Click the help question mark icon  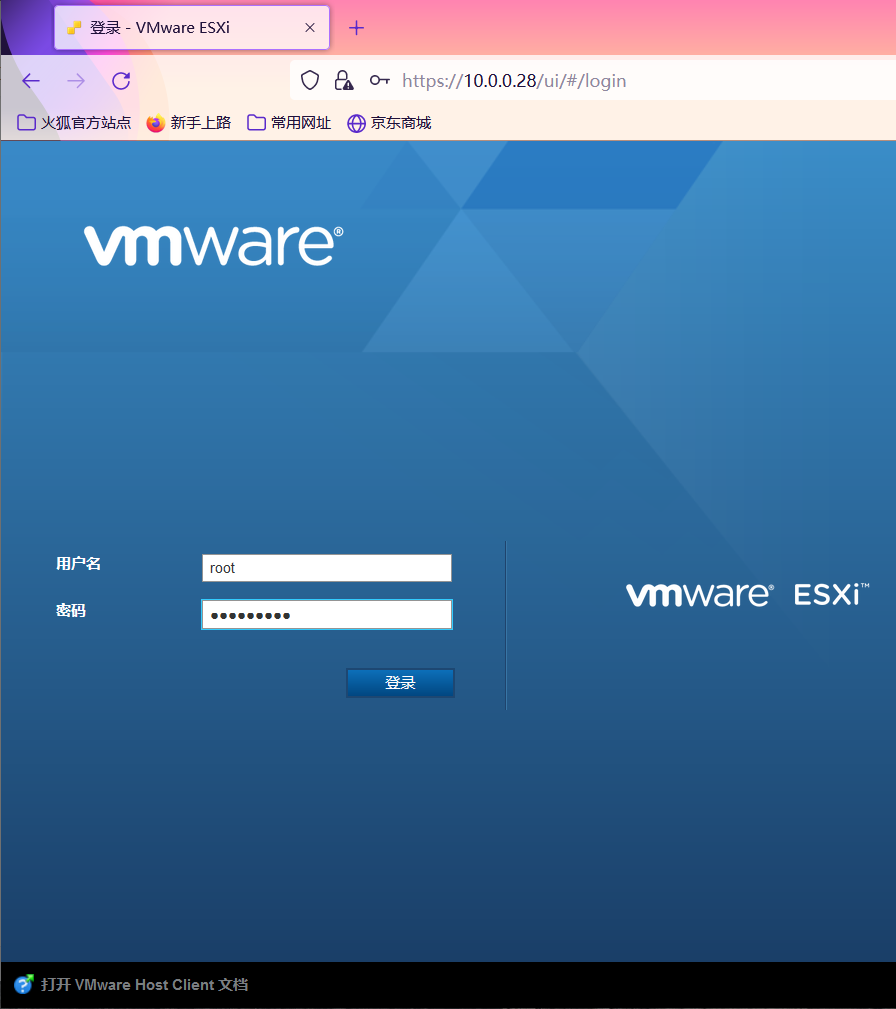23,984
